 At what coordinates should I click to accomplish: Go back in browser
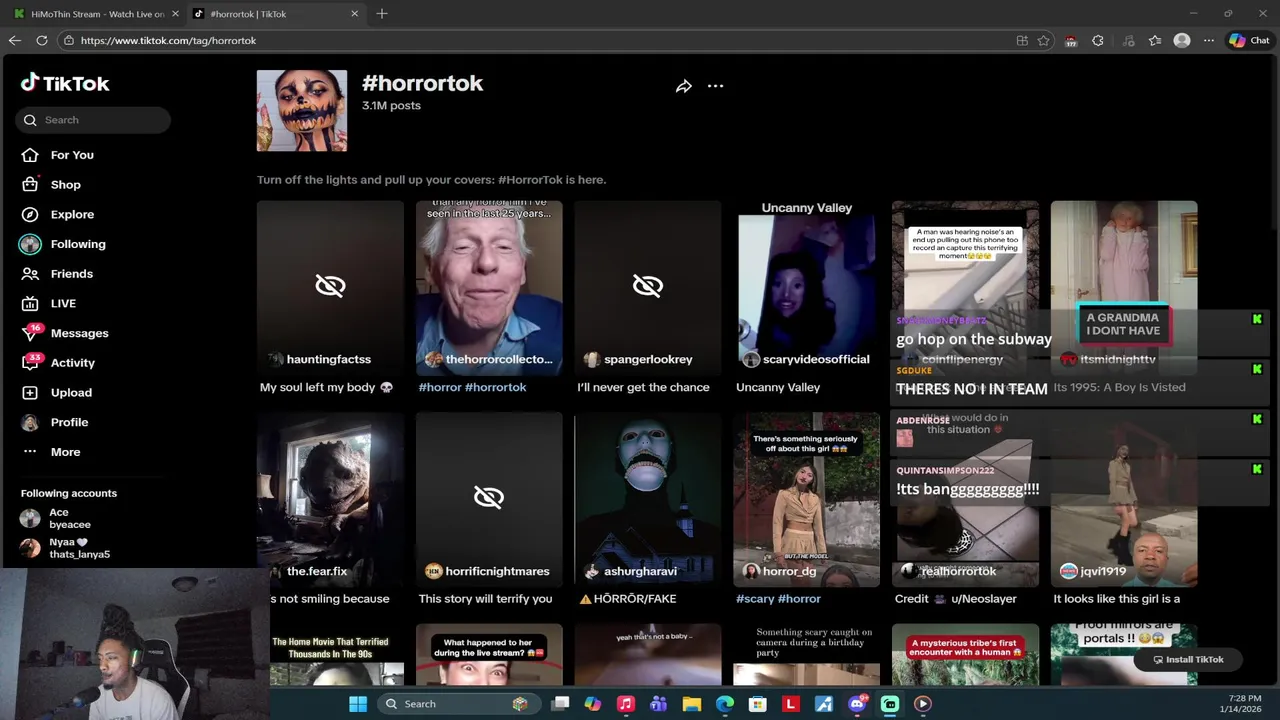coord(14,40)
